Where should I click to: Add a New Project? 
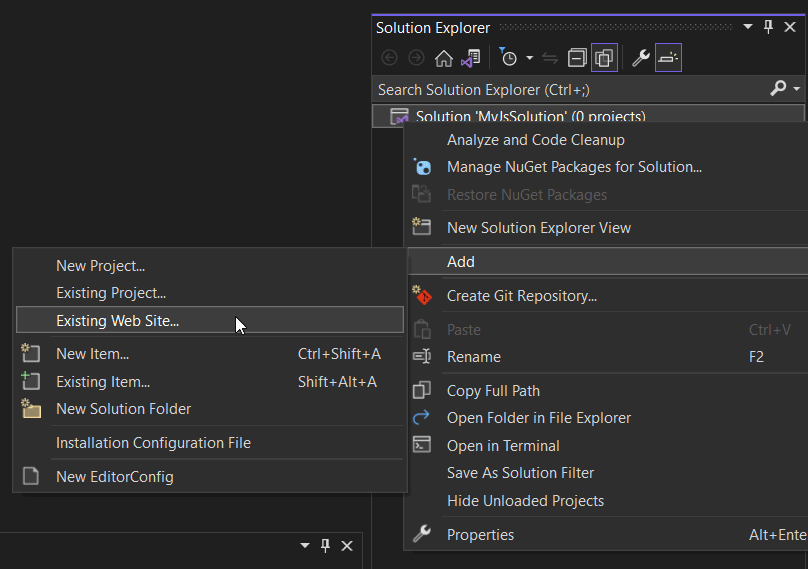[100, 266]
